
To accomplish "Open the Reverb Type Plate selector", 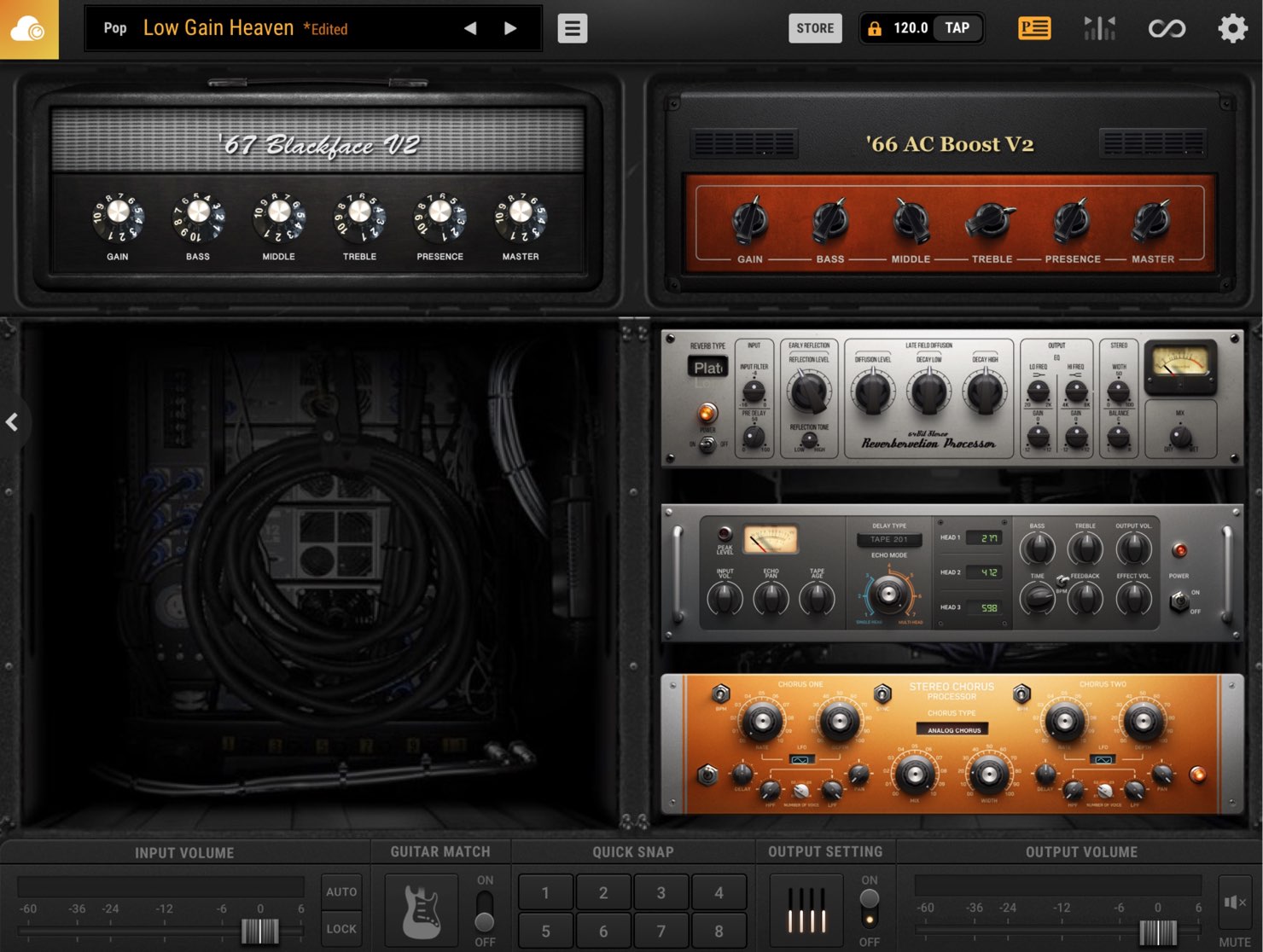I will coord(708,368).
